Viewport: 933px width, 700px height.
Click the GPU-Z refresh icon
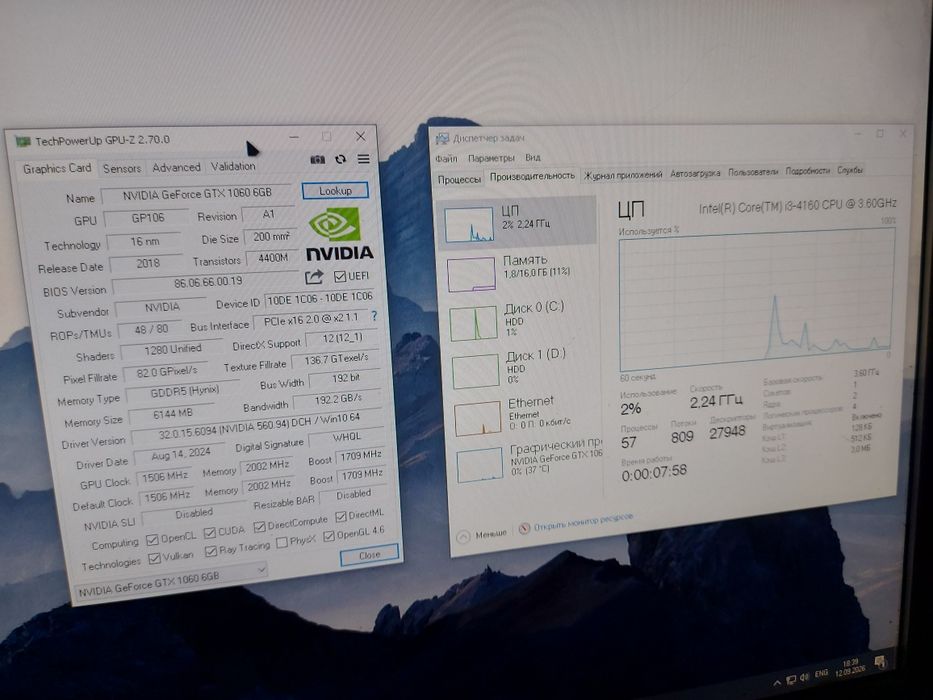(x=340, y=159)
